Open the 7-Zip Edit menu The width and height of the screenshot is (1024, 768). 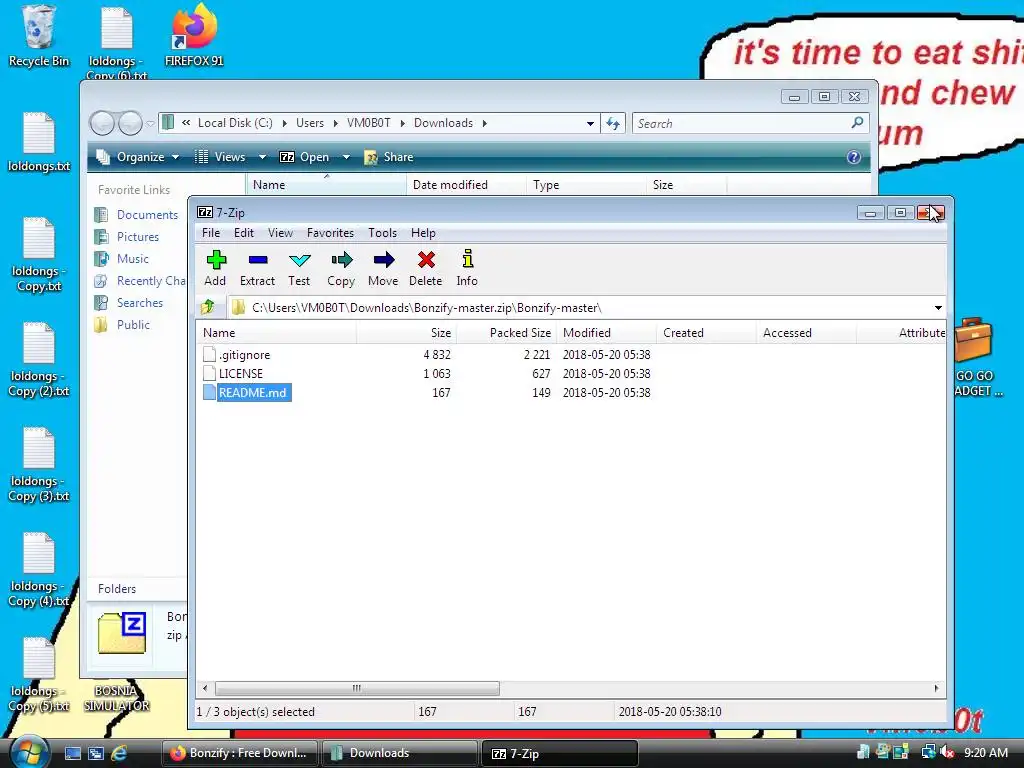pos(244,233)
